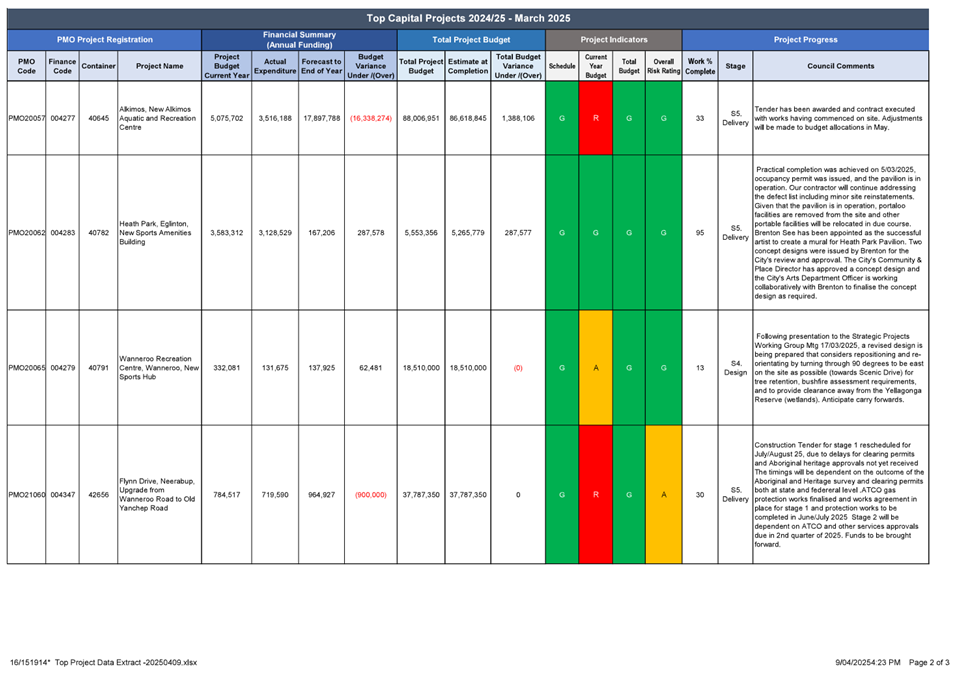Select PMO code 'PMO21060'
The image size is (958, 674).
pos(26,495)
